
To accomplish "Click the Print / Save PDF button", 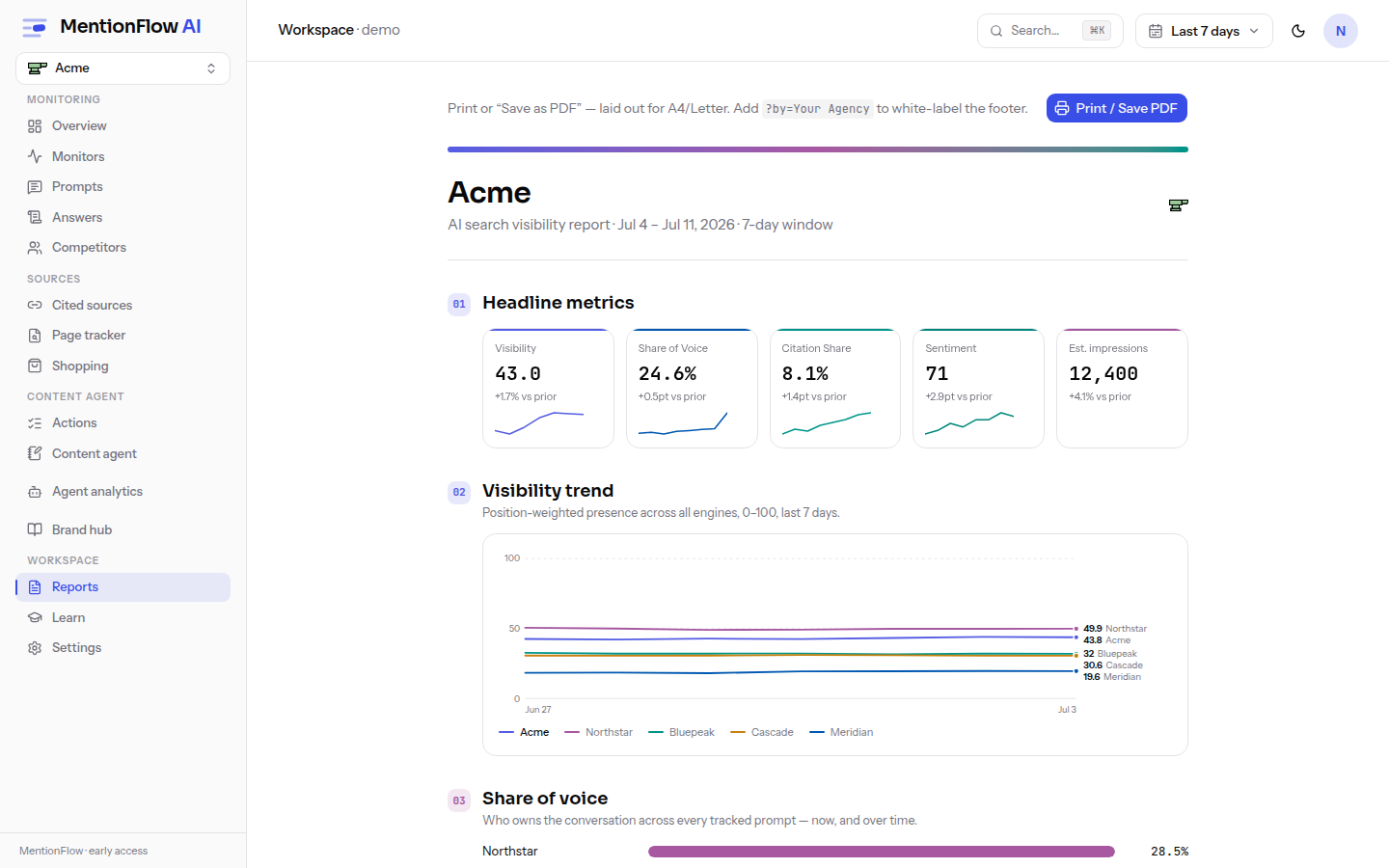I will coord(1117,108).
